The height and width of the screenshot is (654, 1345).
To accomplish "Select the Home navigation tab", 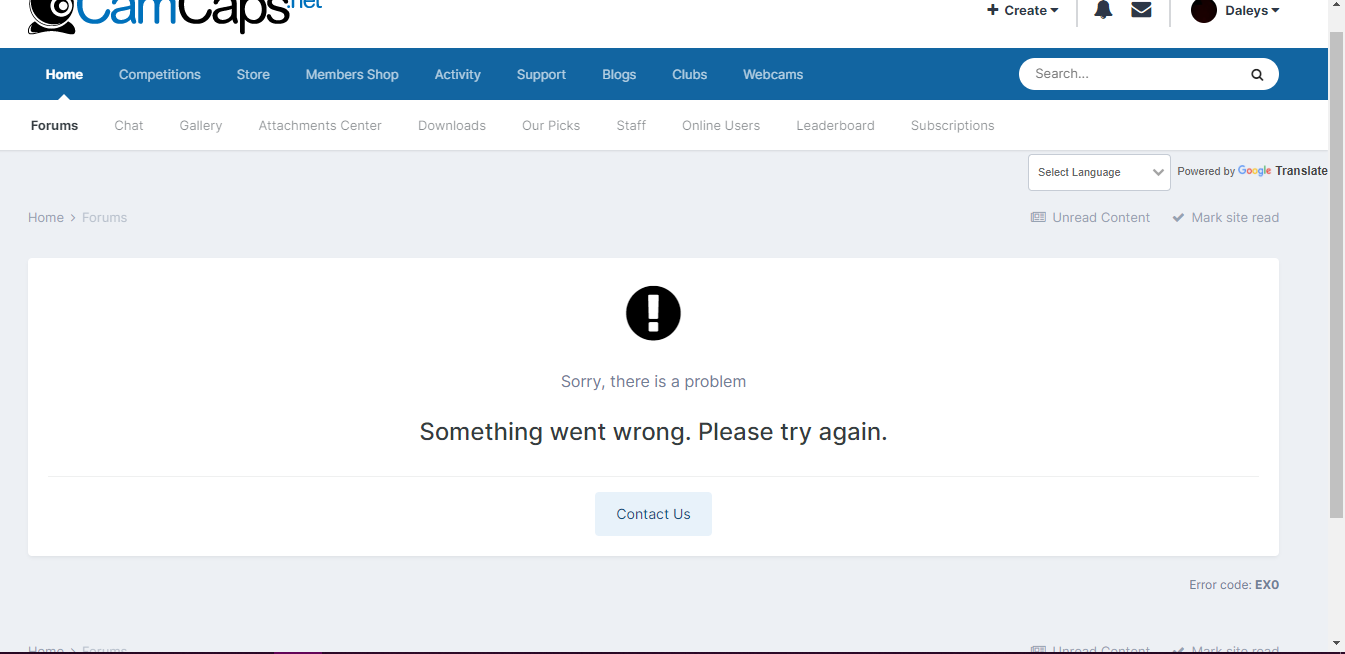I will [64, 74].
